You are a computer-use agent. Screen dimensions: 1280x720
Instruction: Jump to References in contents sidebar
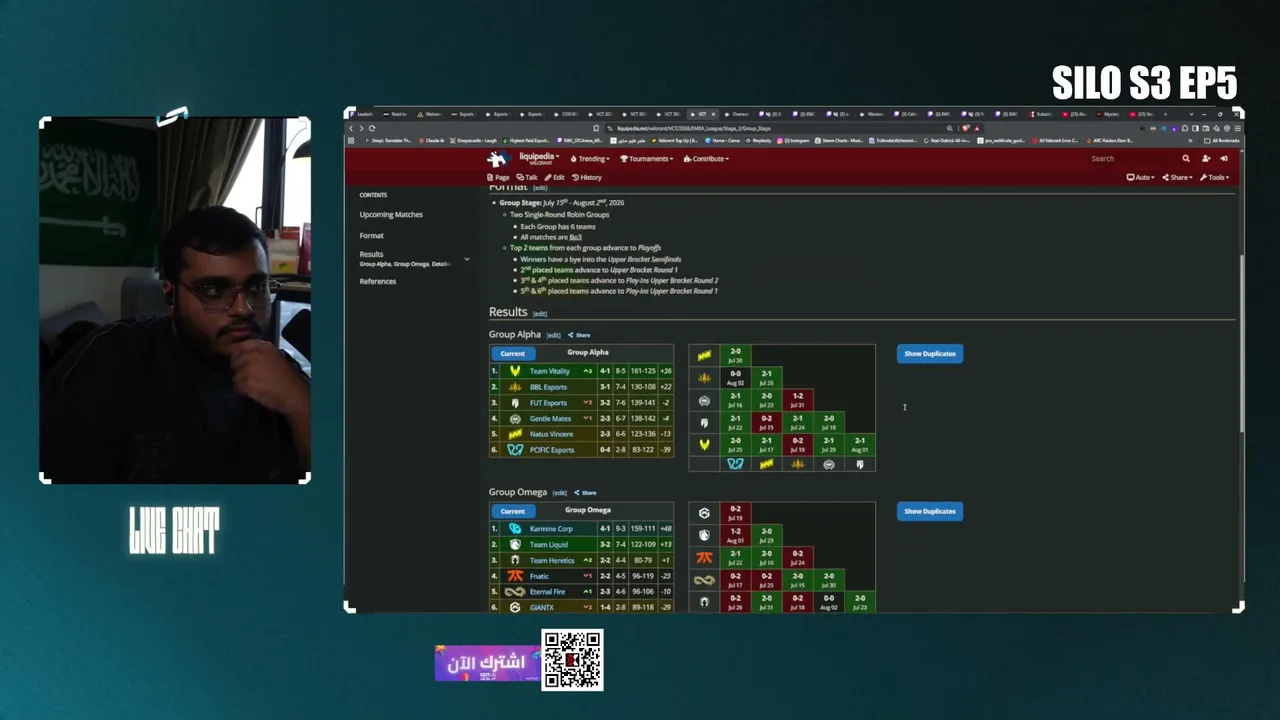378,282
